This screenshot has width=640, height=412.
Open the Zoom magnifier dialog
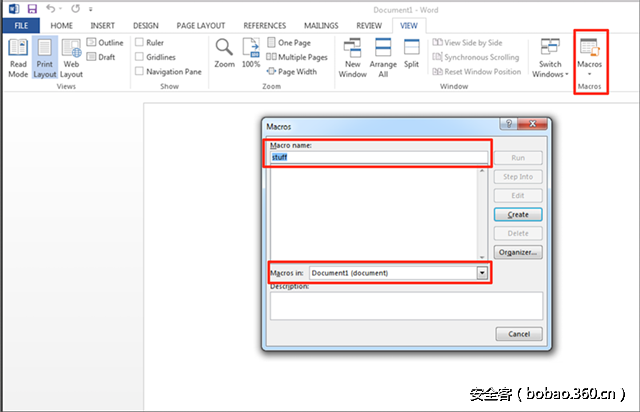(x=224, y=53)
